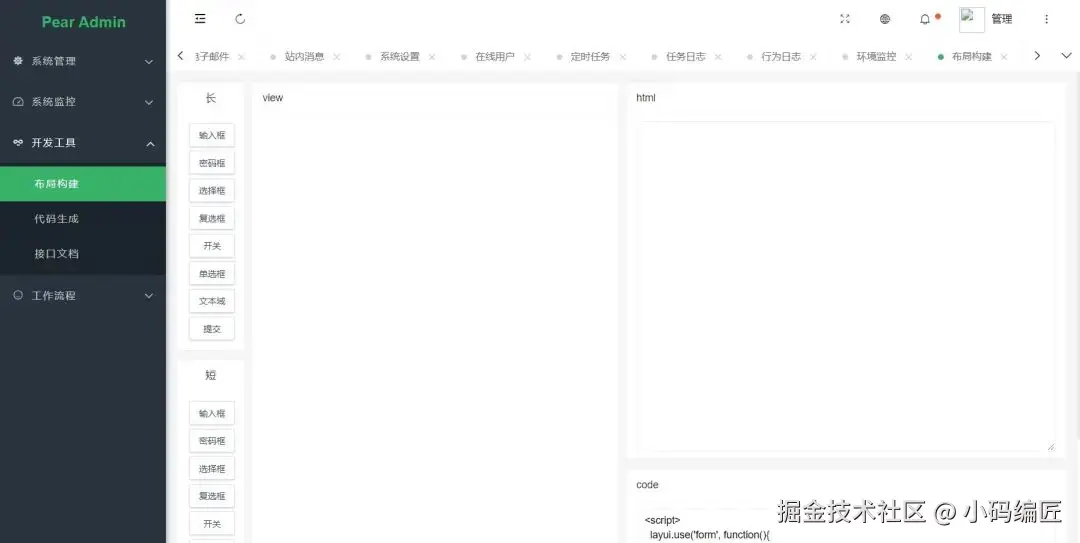Image resolution: width=1080 pixels, height=543 pixels.
Task: Enter fullscreen with the expand icon
Action: [x=845, y=19]
